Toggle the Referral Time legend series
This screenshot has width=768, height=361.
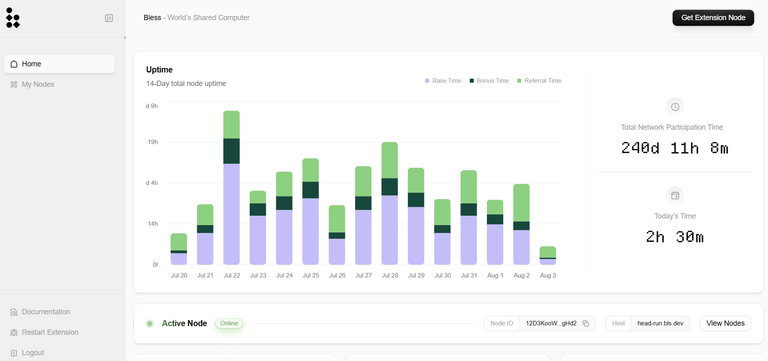(539, 80)
